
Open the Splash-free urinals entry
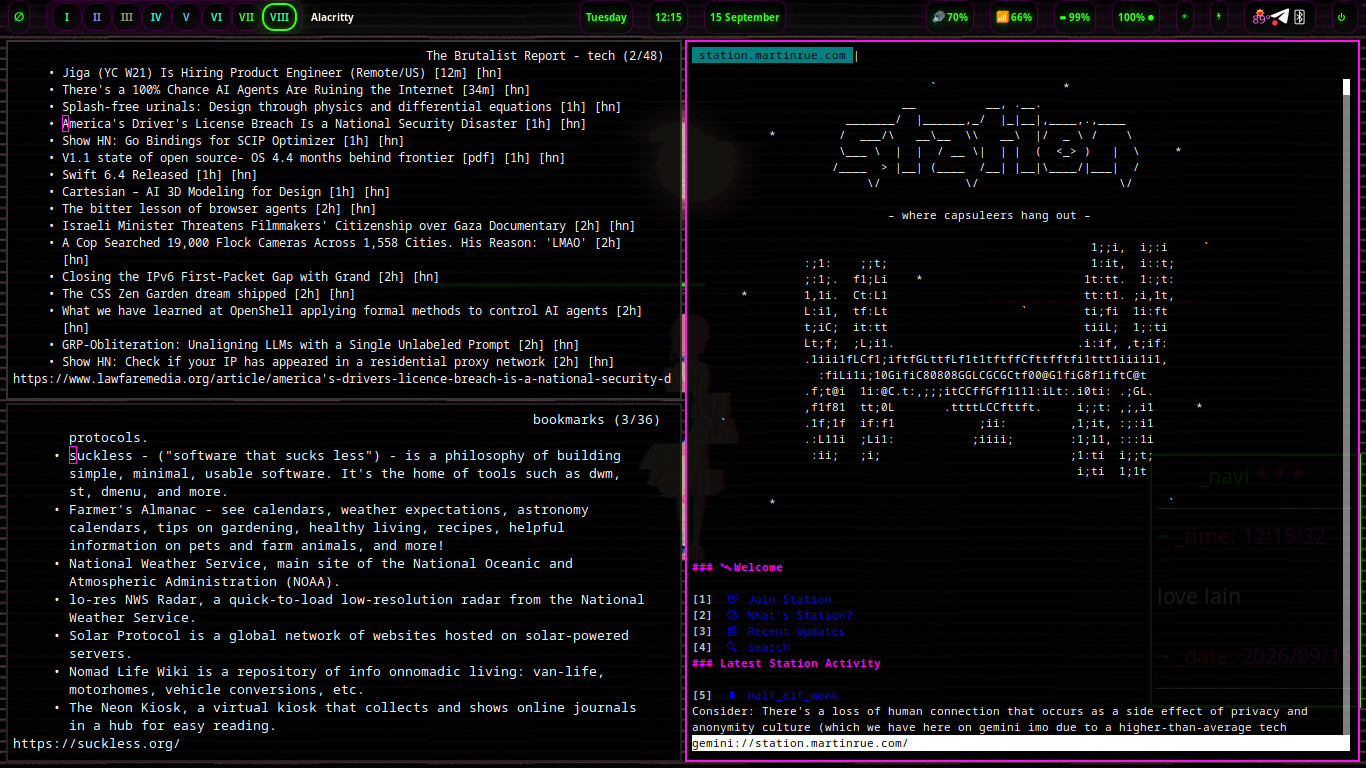point(341,107)
